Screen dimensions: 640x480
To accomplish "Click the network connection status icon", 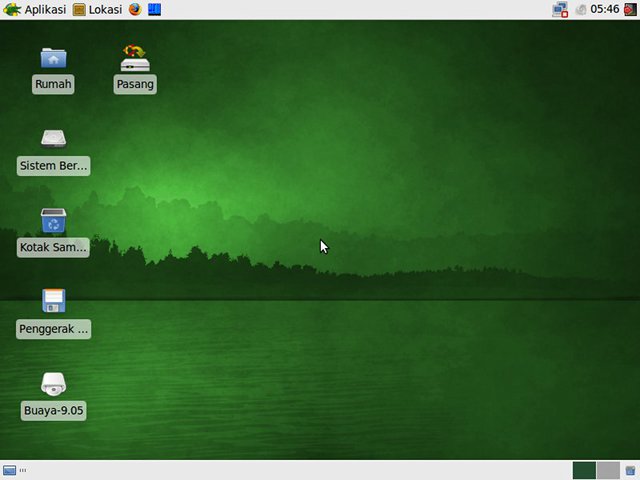I will point(560,9).
